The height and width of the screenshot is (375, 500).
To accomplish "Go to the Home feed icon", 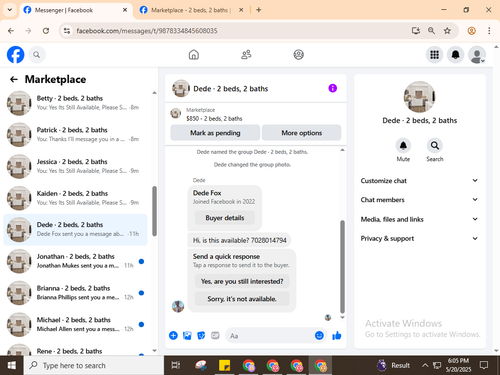I will pos(194,54).
